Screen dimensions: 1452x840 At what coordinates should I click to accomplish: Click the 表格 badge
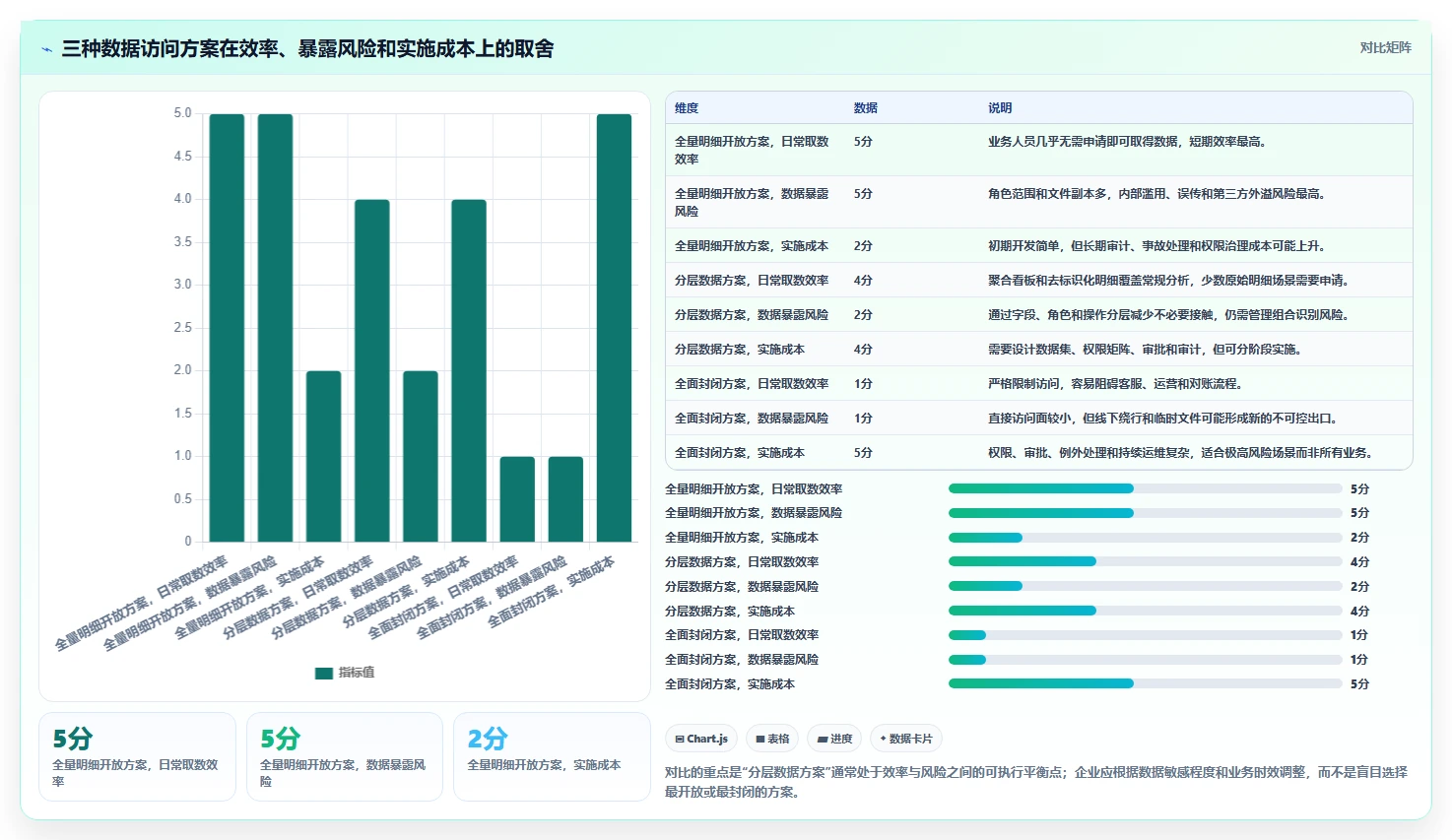click(x=772, y=739)
